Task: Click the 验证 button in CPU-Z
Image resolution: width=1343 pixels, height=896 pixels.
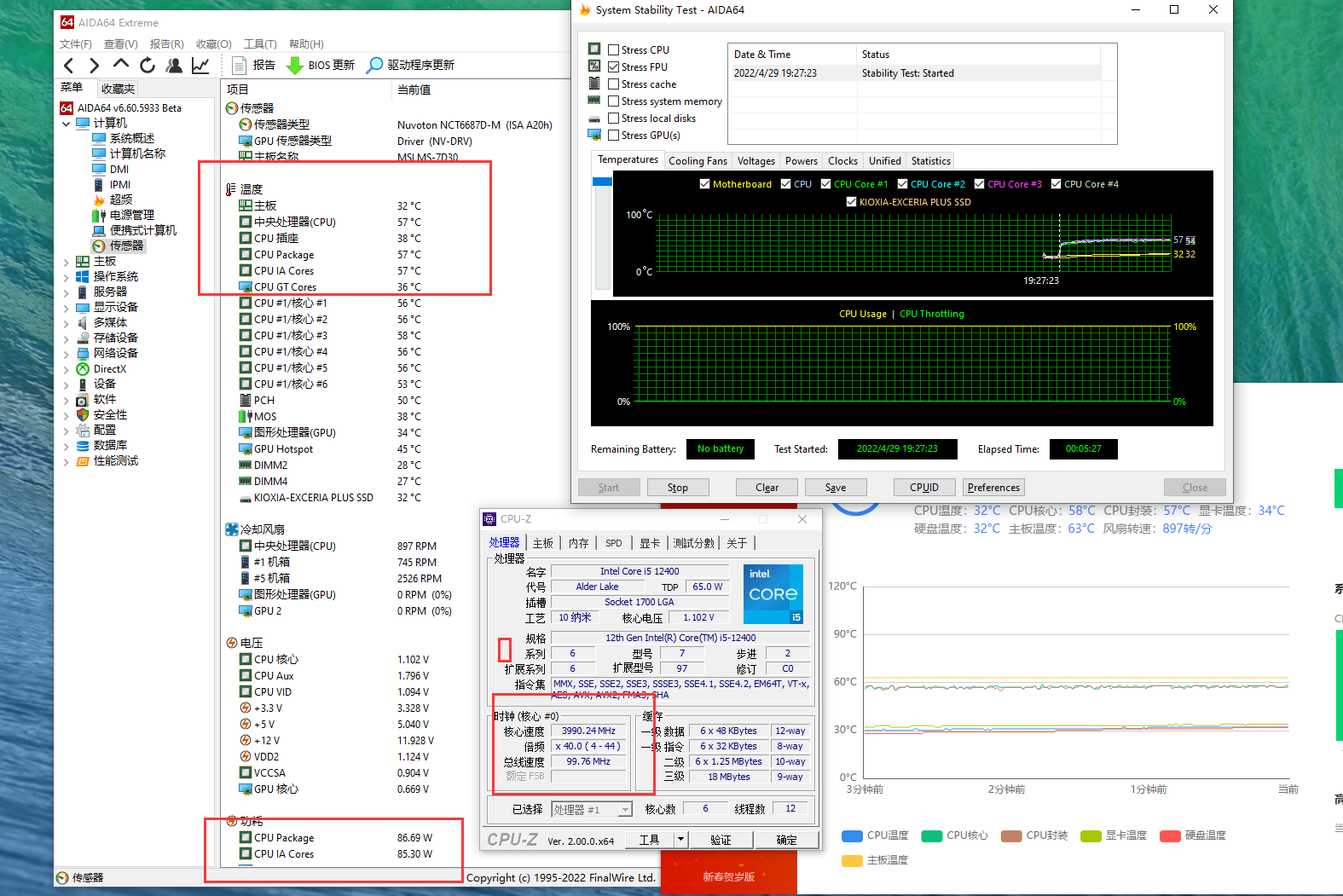Action: pos(721,840)
